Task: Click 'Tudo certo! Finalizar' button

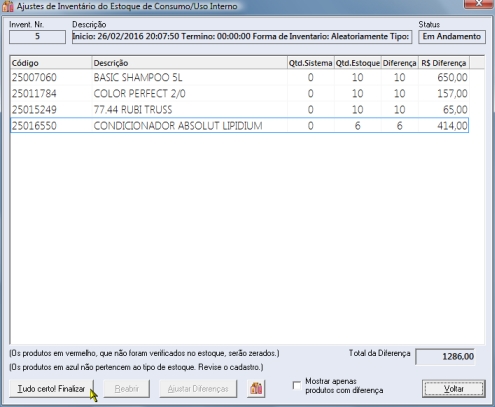Action: [51, 389]
